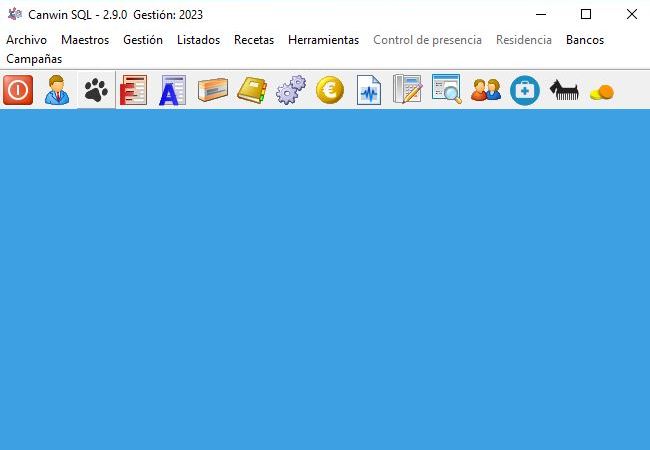
Task: Open the blue letter A document icon
Action: coord(173,90)
